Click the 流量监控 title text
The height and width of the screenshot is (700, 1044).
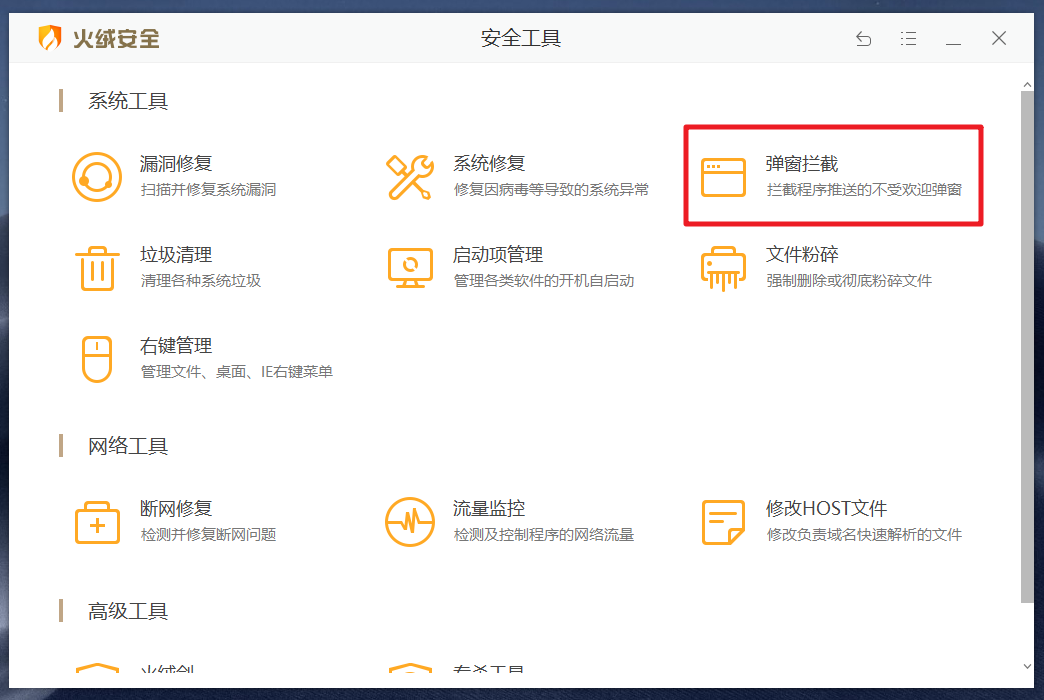(489, 508)
